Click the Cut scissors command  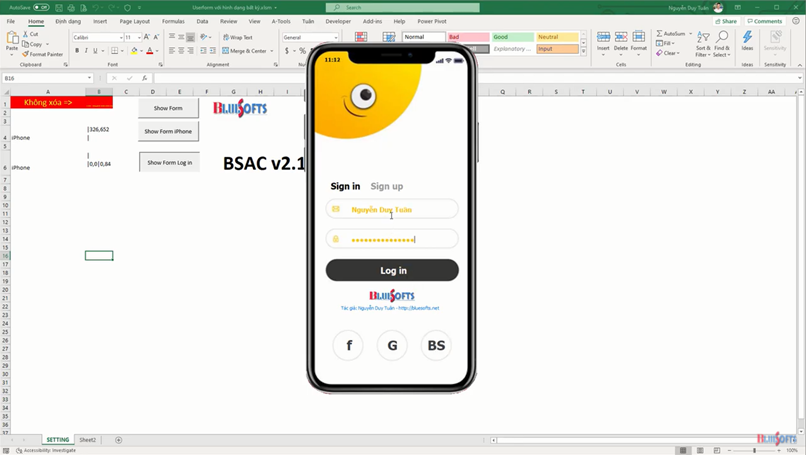pos(30,34)
